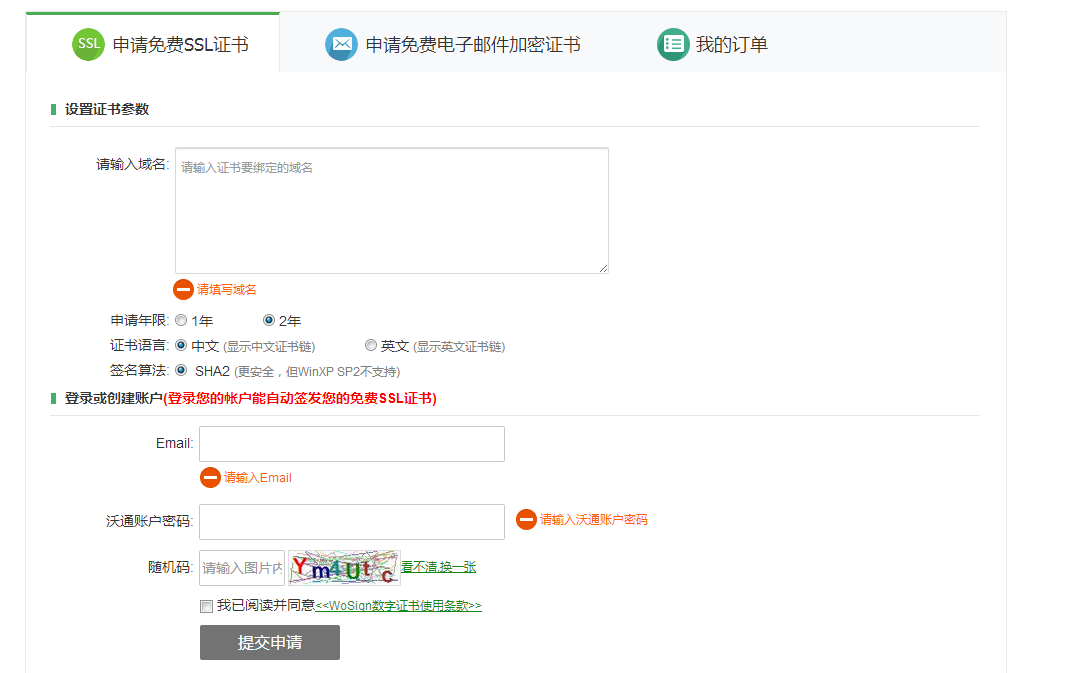This screenshot has height=673, width=1072.
Task: Click the green My Orders list icon
Action: (x=673, y=44)
